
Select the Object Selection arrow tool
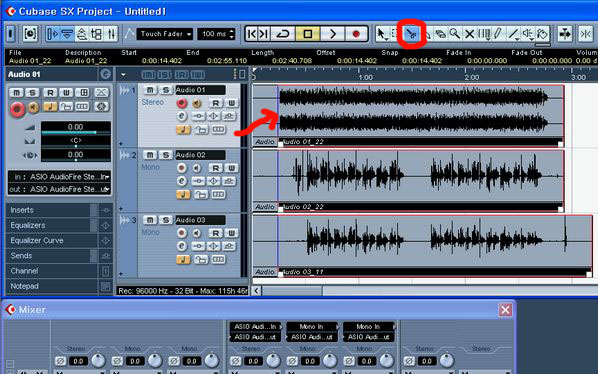(381, 34)
